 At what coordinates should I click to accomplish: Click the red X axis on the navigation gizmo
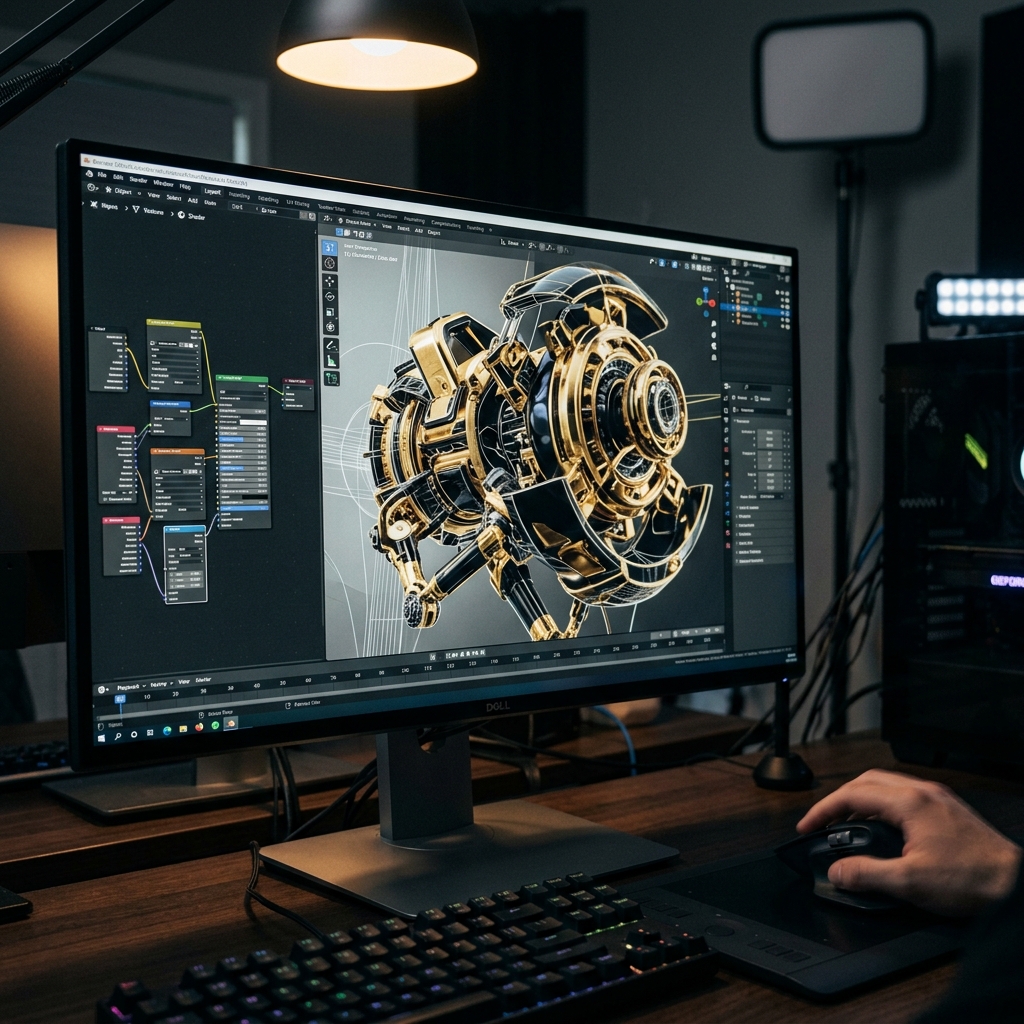(x=712, y=303)
